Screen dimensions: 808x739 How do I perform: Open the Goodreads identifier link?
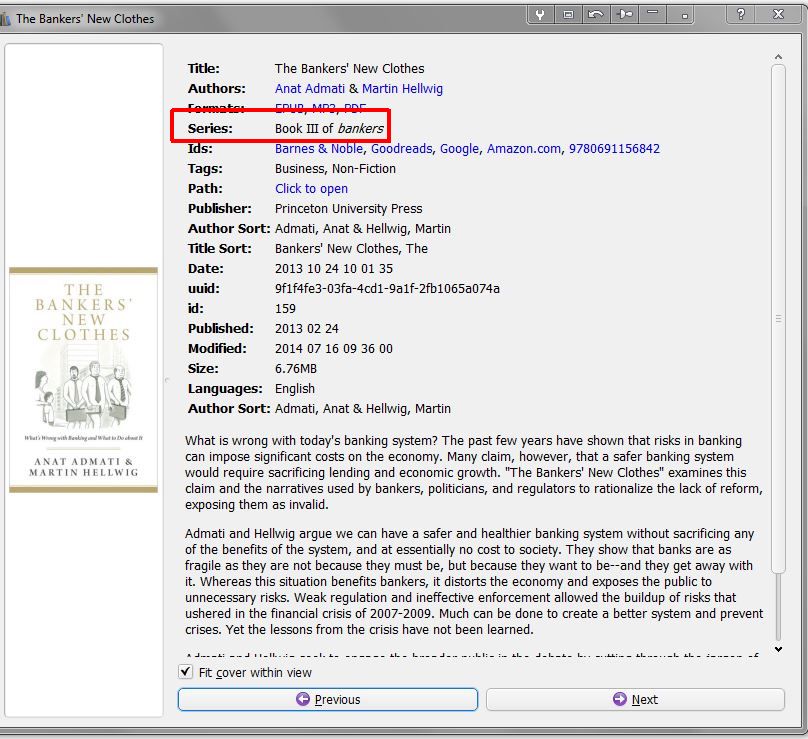(x=401, y=148)
